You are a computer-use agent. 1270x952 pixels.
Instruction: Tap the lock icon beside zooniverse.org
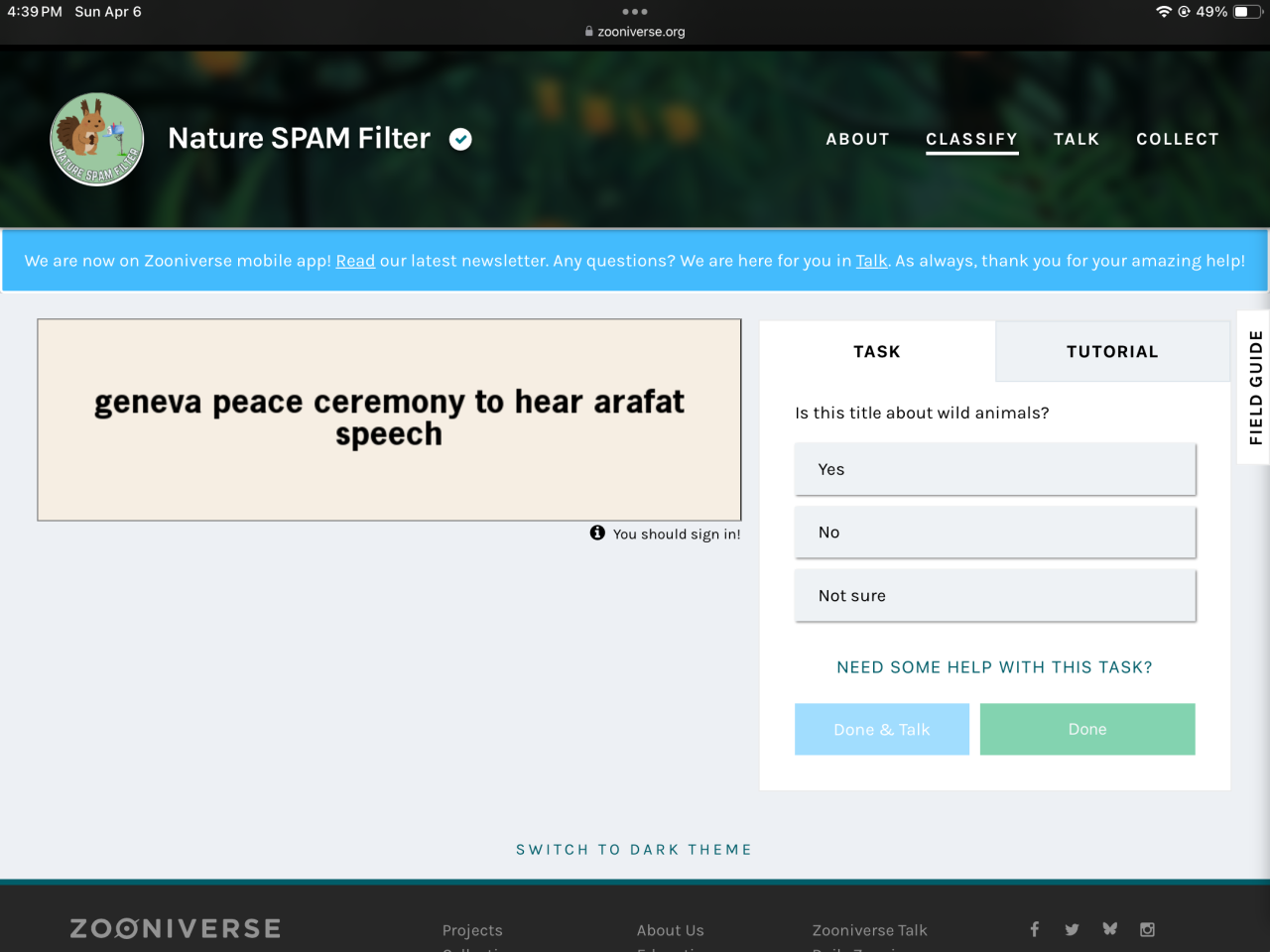[x=589, y=31]
